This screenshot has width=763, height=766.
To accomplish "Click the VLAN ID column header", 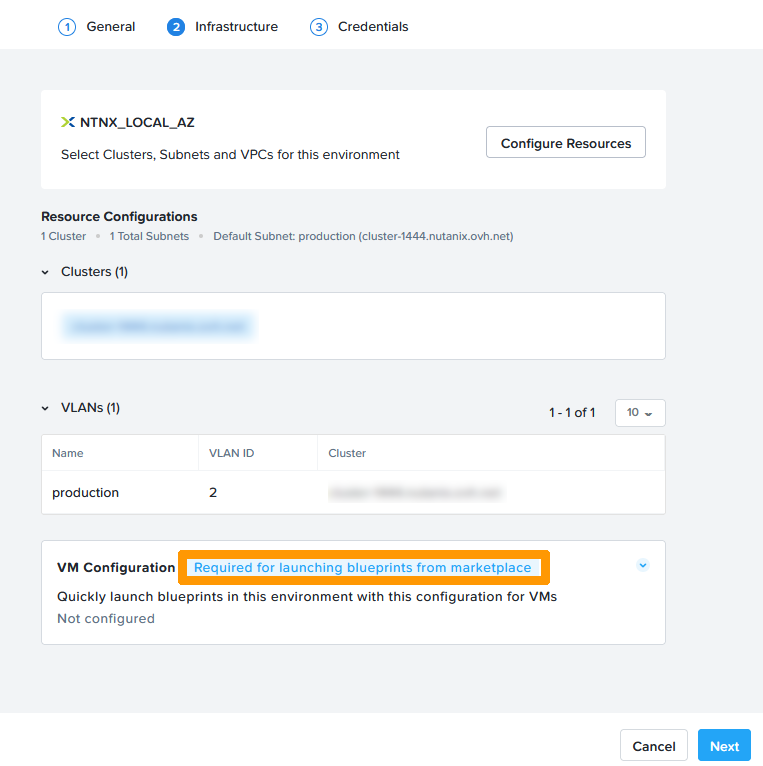I will pos(231,453).
